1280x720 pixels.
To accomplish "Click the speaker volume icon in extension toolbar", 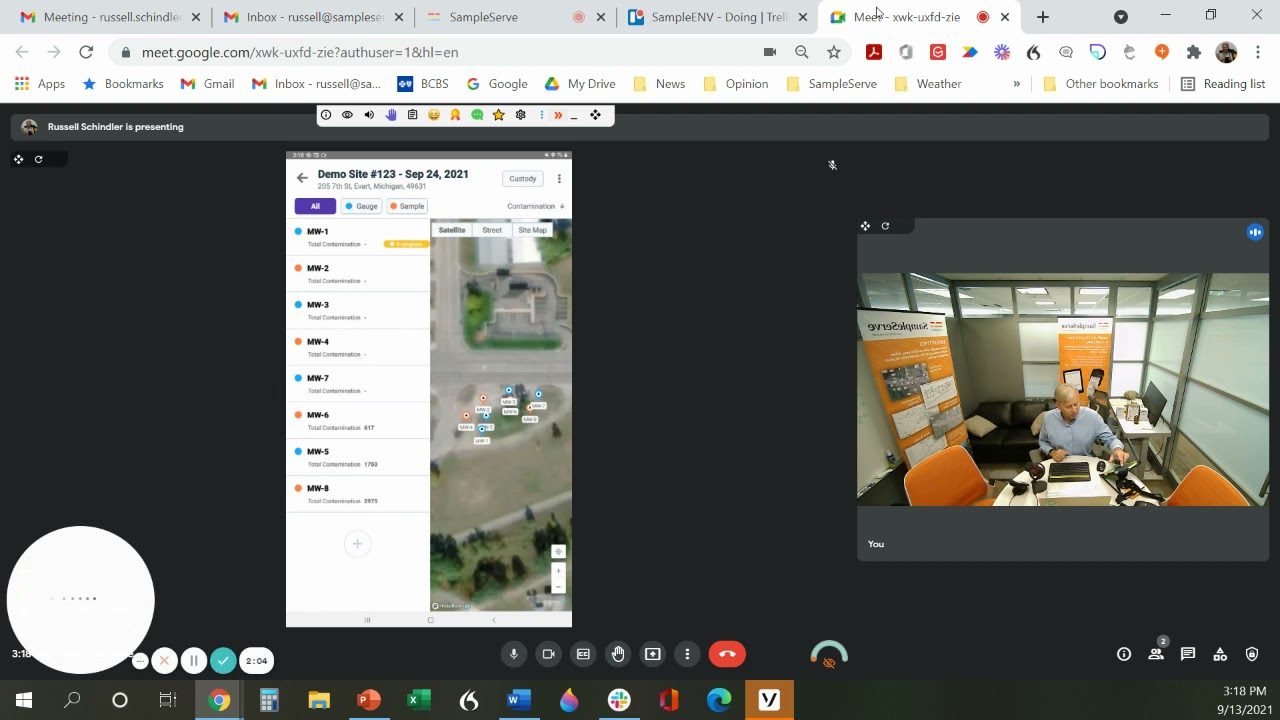I will pos(369,115).
